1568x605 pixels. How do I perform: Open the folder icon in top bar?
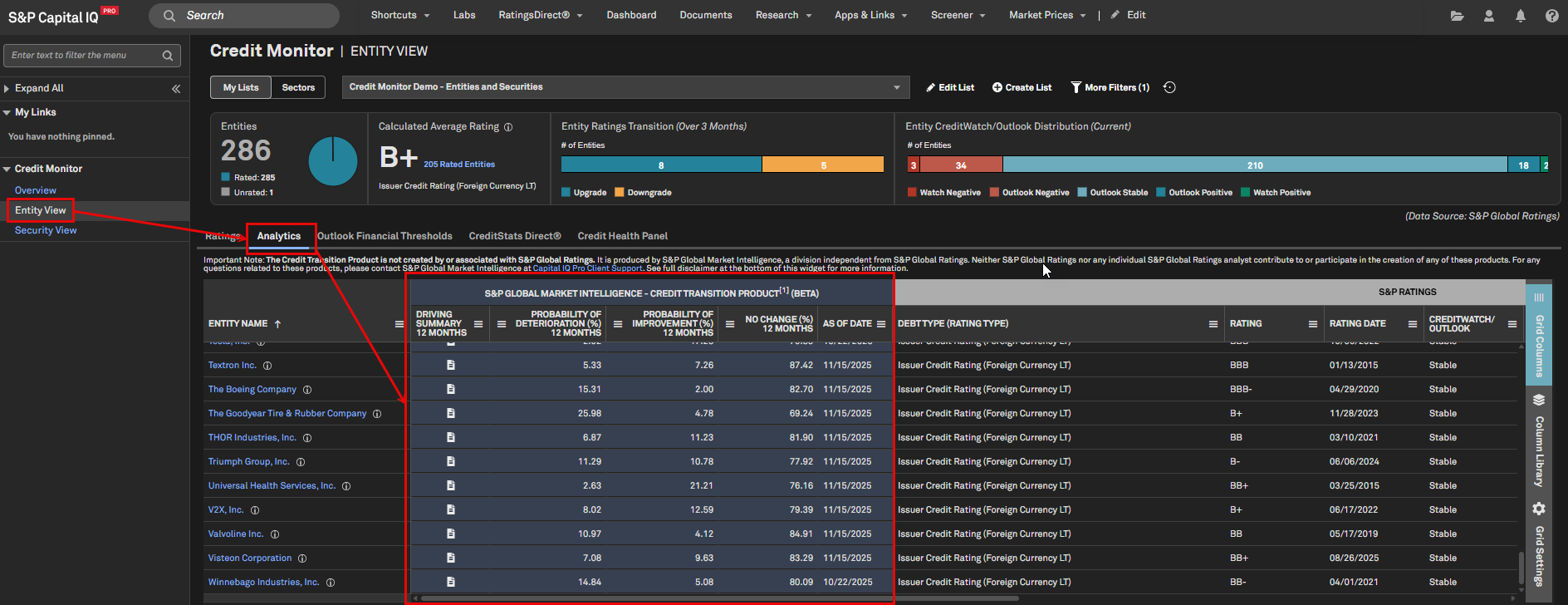(x=1457, y=16)
